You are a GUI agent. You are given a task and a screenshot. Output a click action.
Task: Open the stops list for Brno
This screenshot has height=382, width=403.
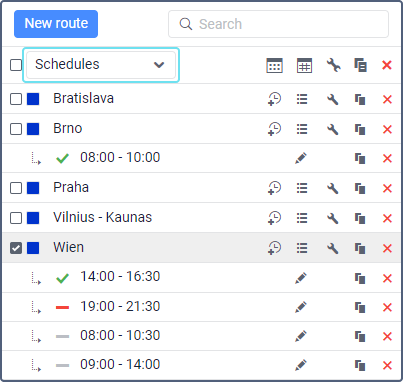(302, 129)
